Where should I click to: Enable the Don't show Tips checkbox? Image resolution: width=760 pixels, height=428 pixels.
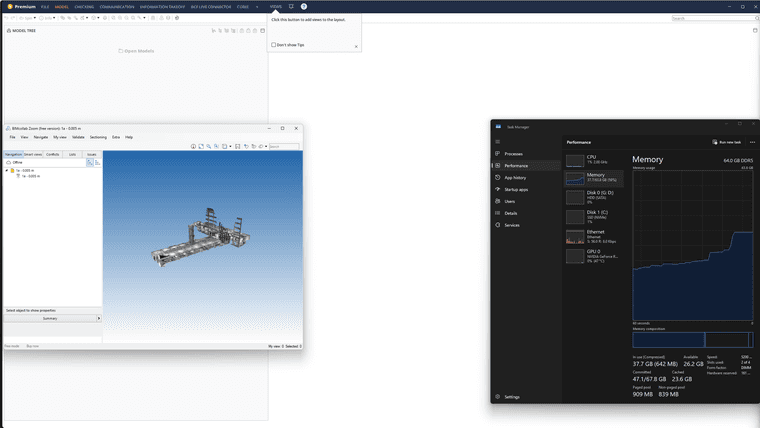pyautogui.click(x=274, y=45)
